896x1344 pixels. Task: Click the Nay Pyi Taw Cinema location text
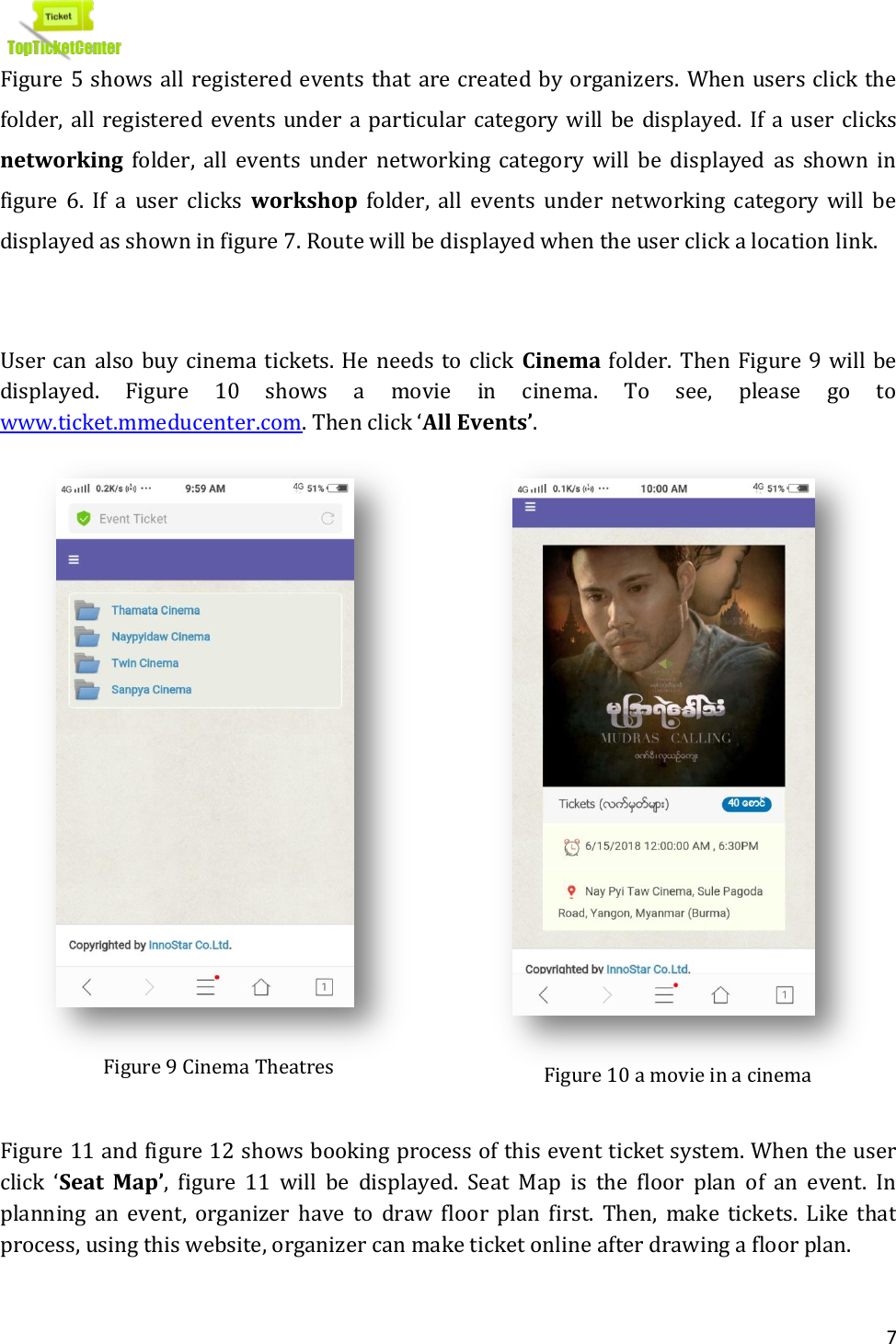coord(661,902)
